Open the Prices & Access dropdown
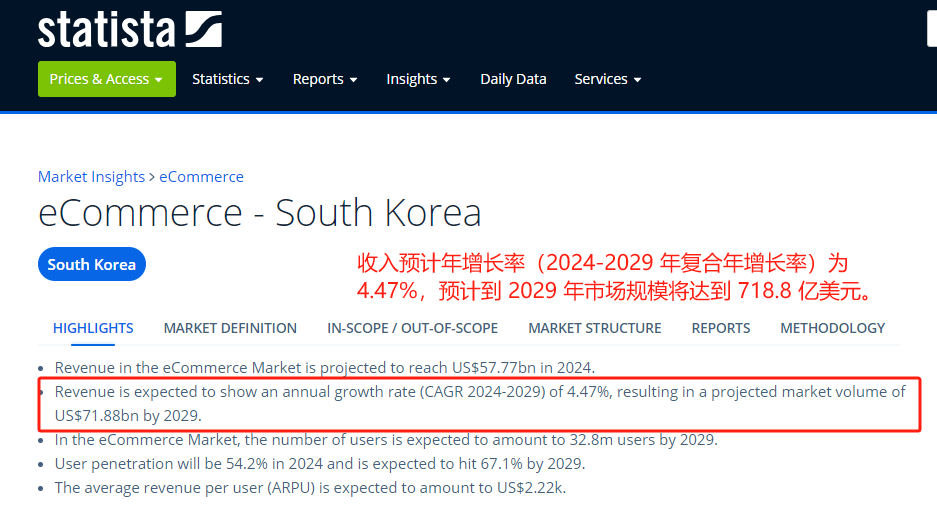Viewport: 937px width, 510px height. [x=107, y=79]
